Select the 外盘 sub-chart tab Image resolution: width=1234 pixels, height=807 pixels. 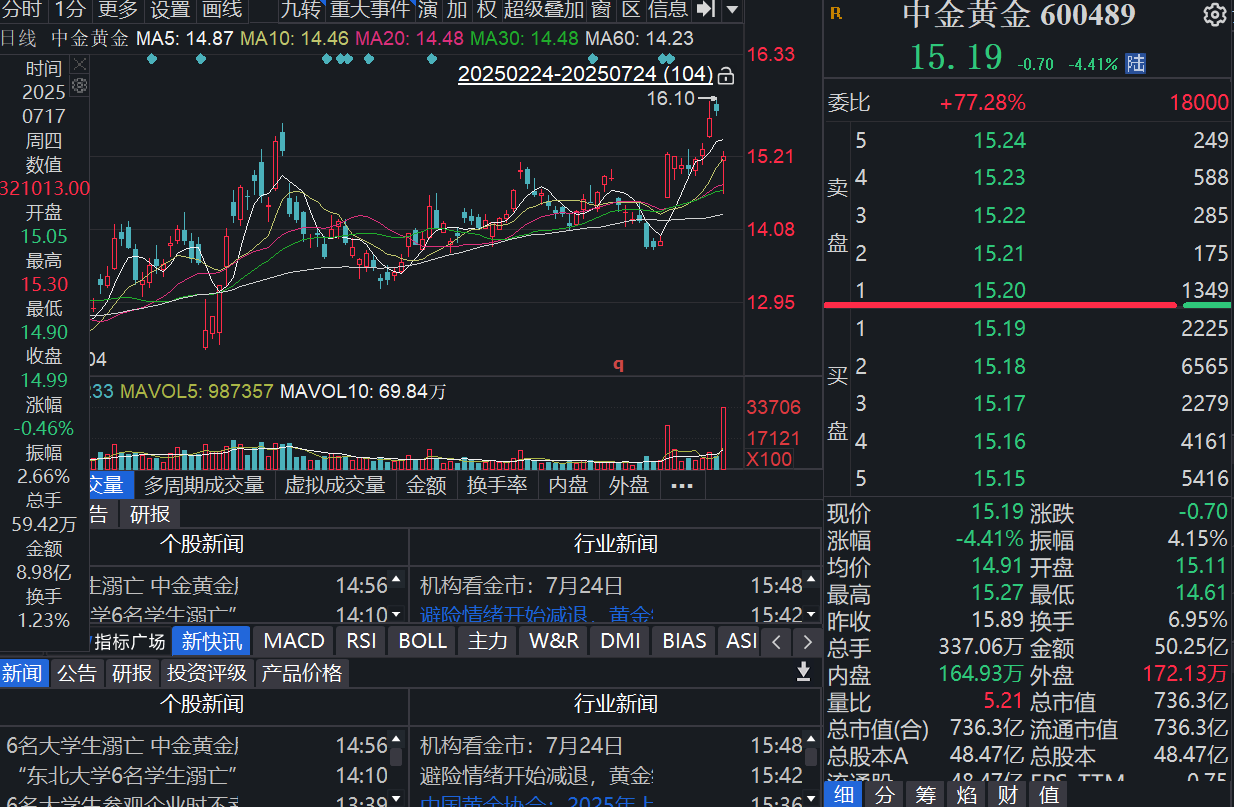(629, 485)
